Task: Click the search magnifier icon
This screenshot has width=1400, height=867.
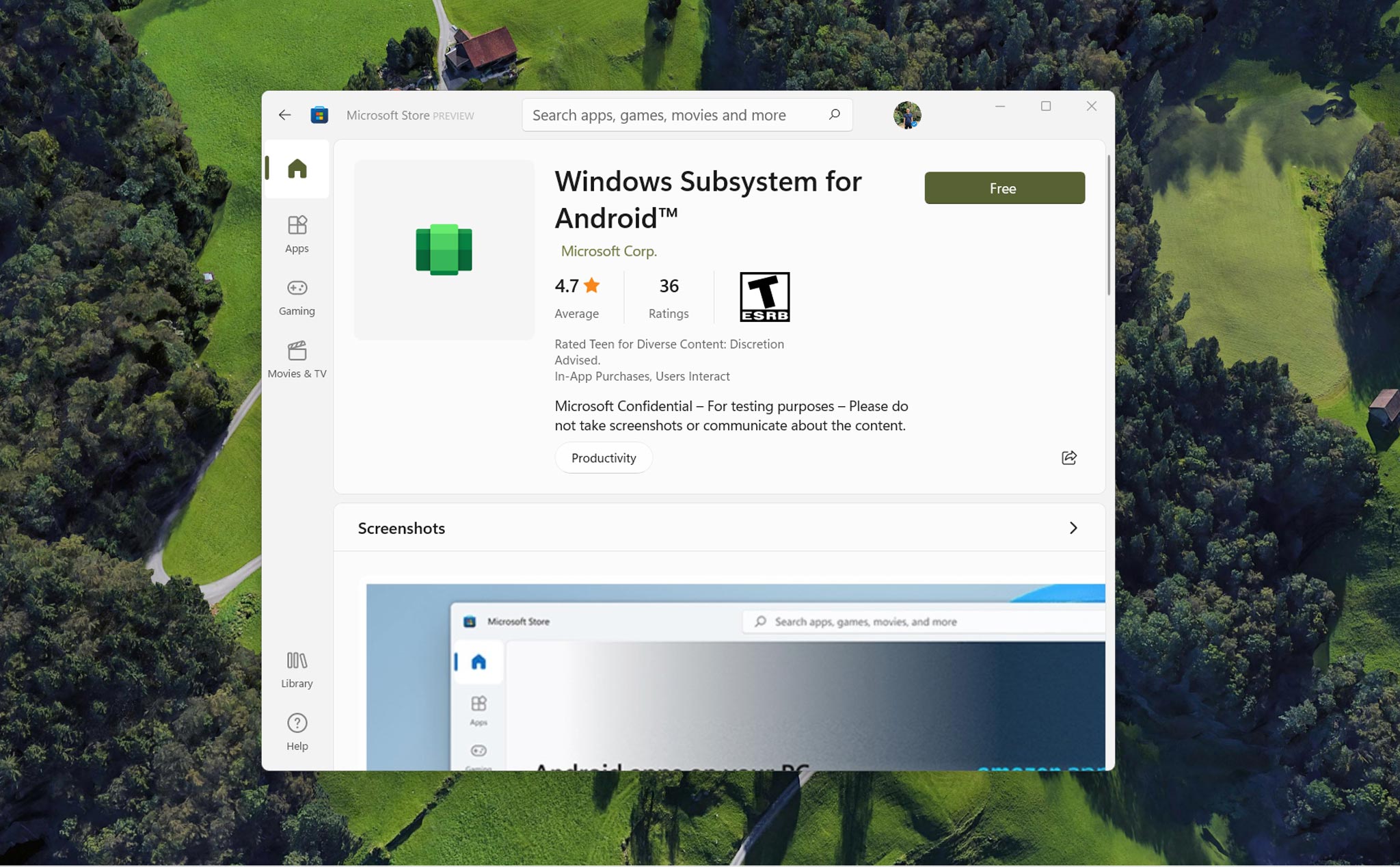Action: pos(833,115)
